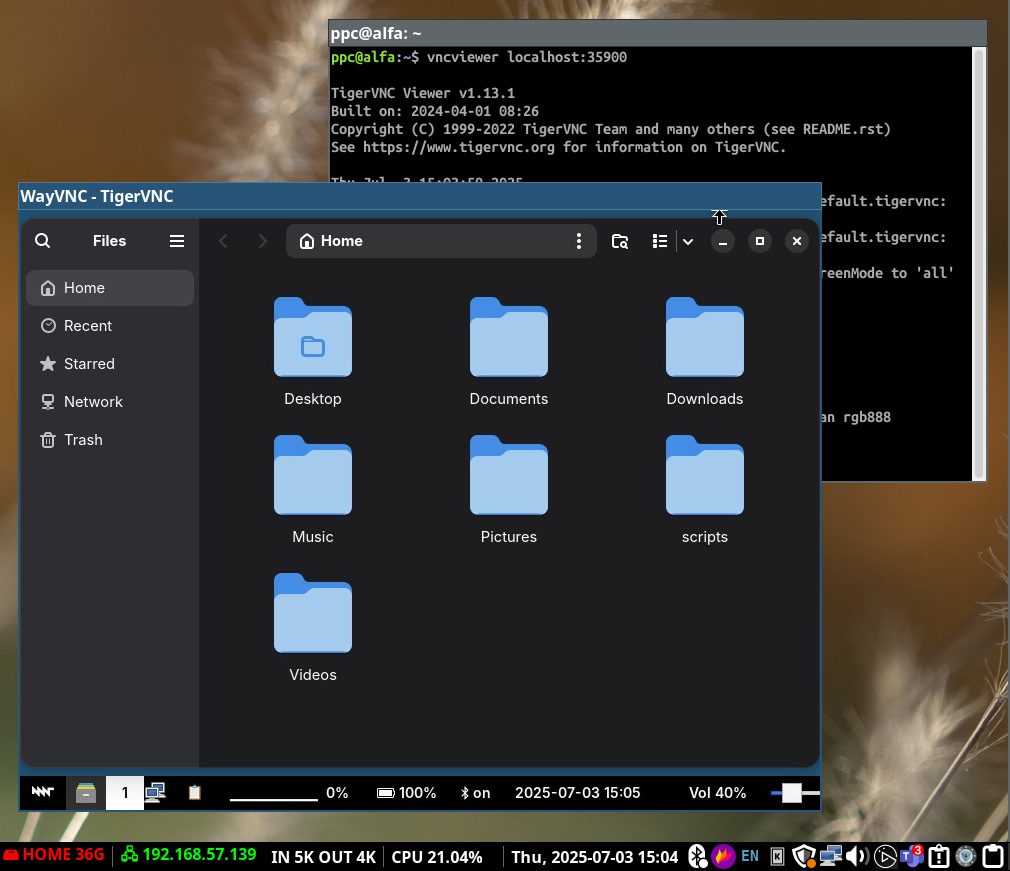Open the Files hamburger main menu

[x=177, y=241]
